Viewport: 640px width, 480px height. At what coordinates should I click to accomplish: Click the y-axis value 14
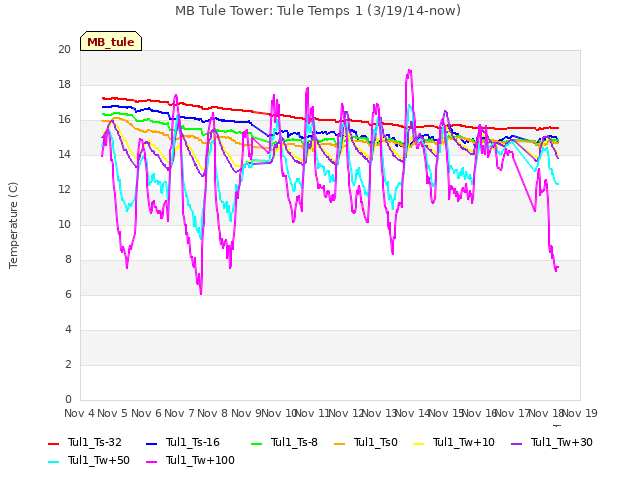click(x=64, y=154)
